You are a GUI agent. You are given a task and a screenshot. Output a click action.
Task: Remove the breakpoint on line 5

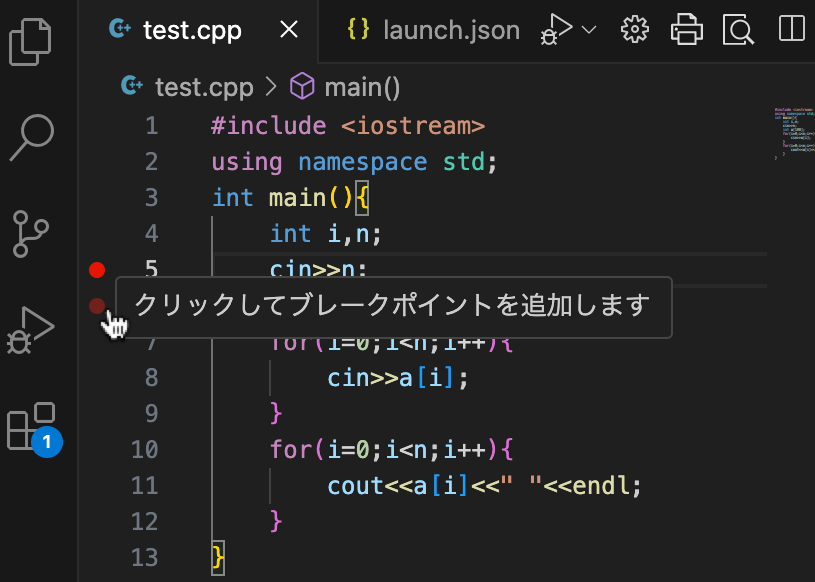point(97,269)
